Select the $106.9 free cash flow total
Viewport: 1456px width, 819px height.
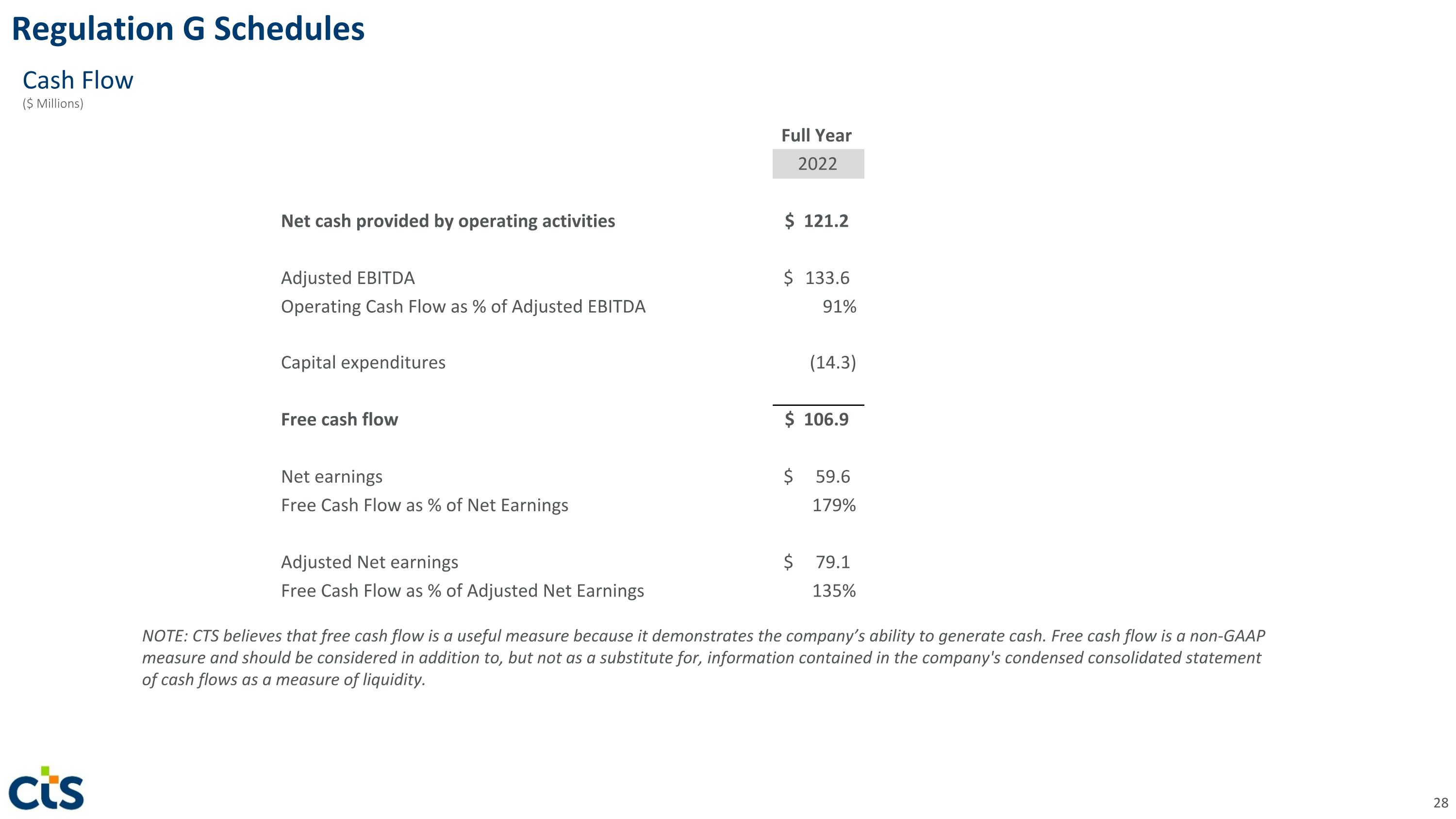coord(817,419)
